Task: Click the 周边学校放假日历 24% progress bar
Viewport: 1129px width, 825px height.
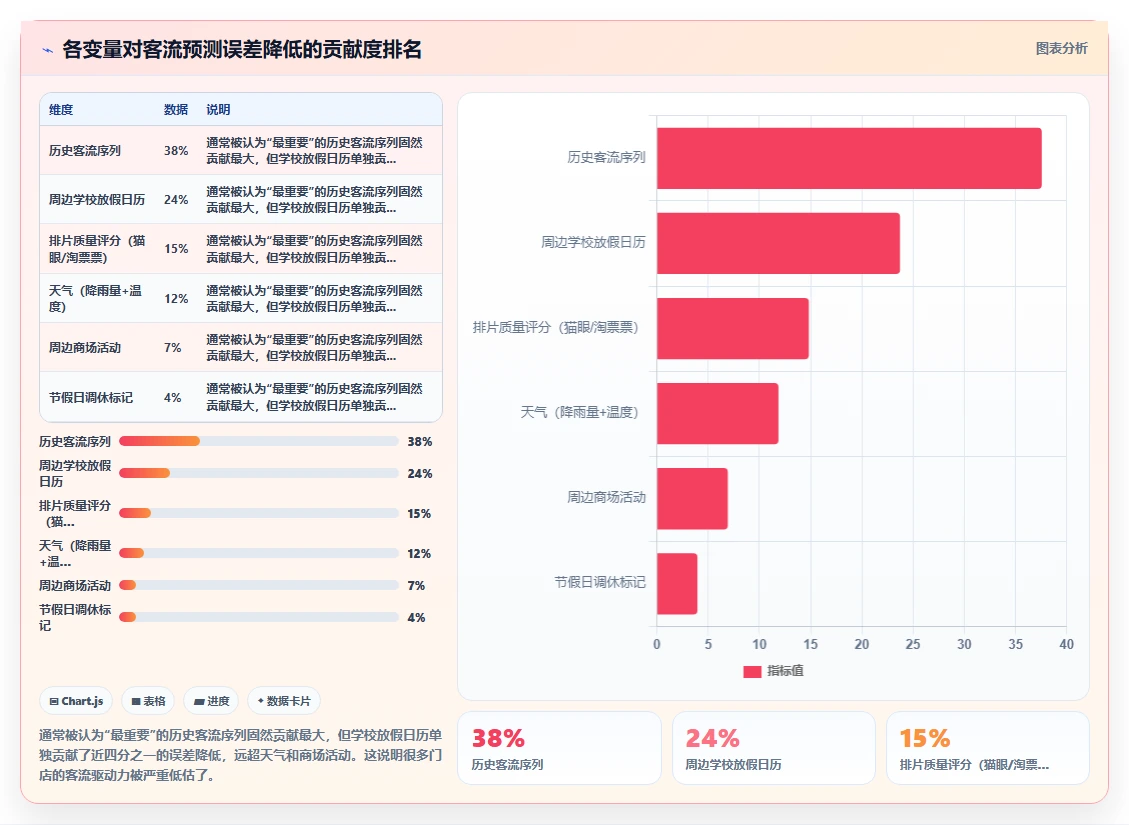Action: click(x=258, y=473)
